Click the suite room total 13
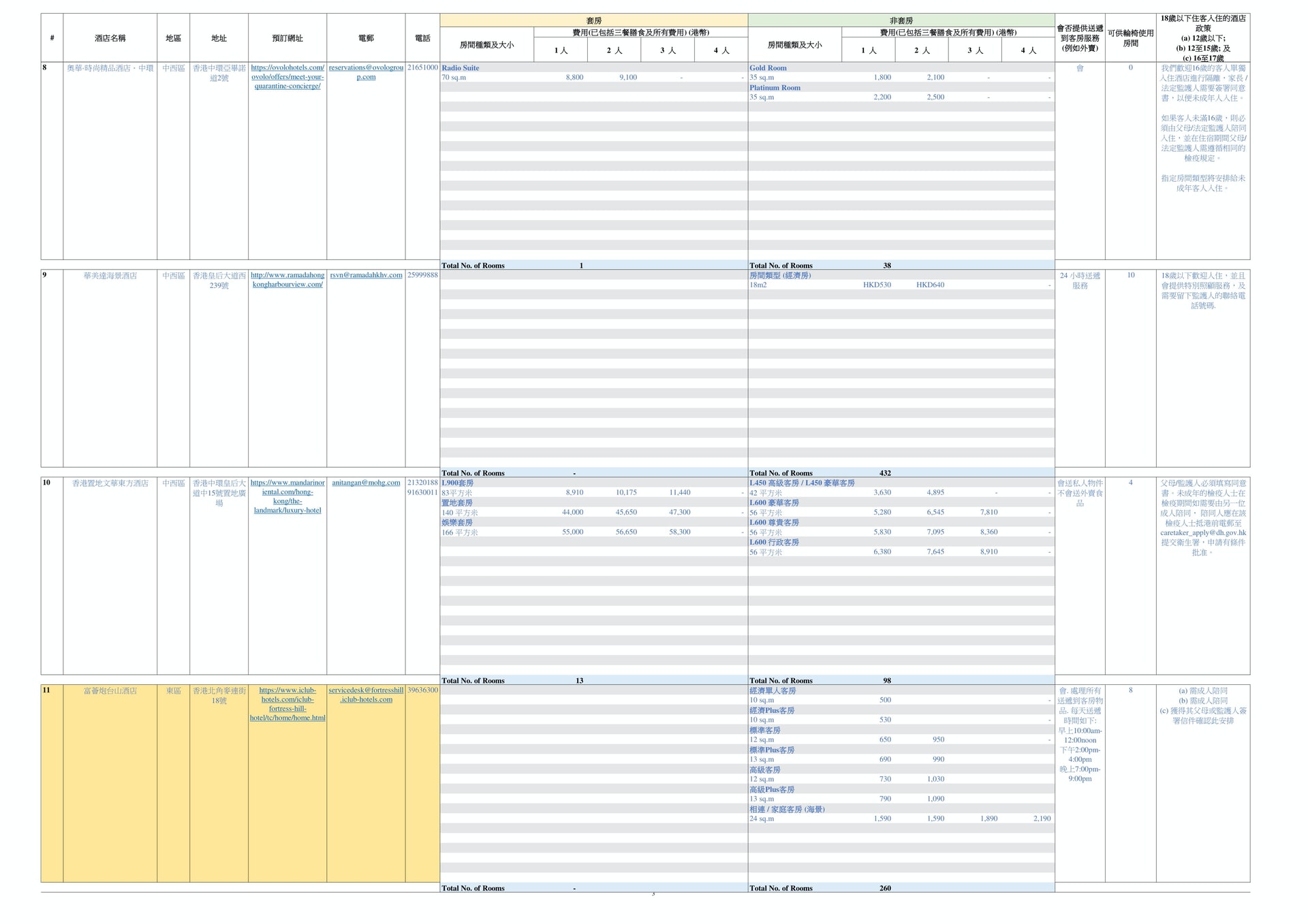This screenshot has width=1308, height=924. [579, 681]
